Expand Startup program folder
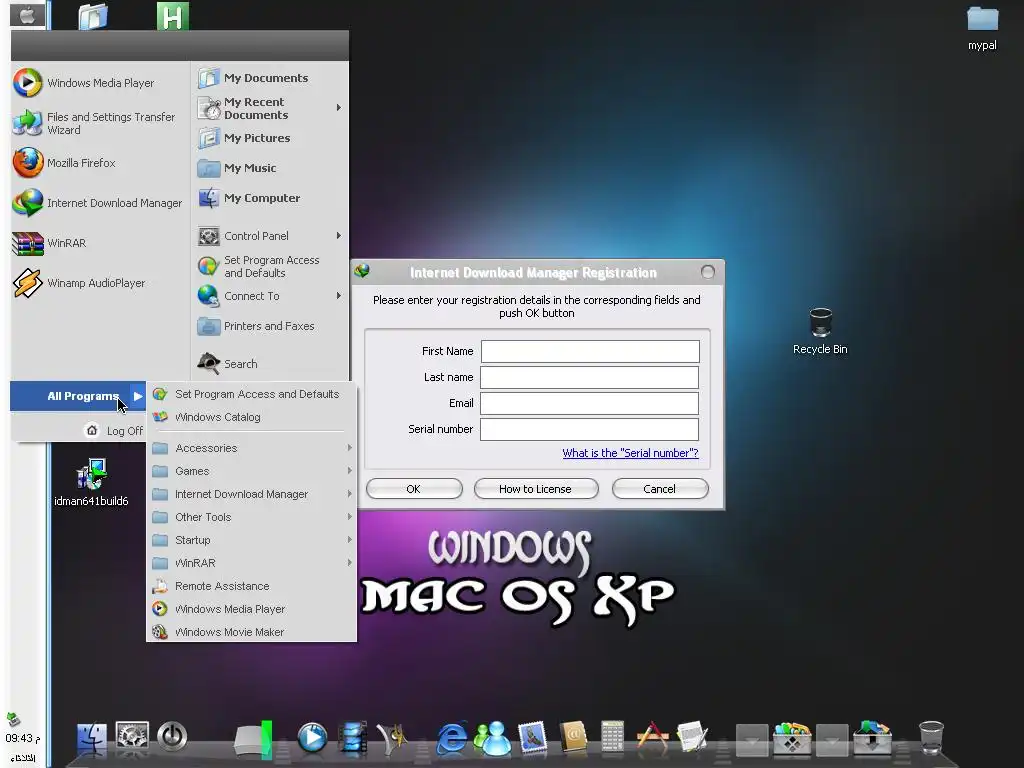Image resolution: width=1024 pixels, height=768 pixels. click(x=252, y=540)
